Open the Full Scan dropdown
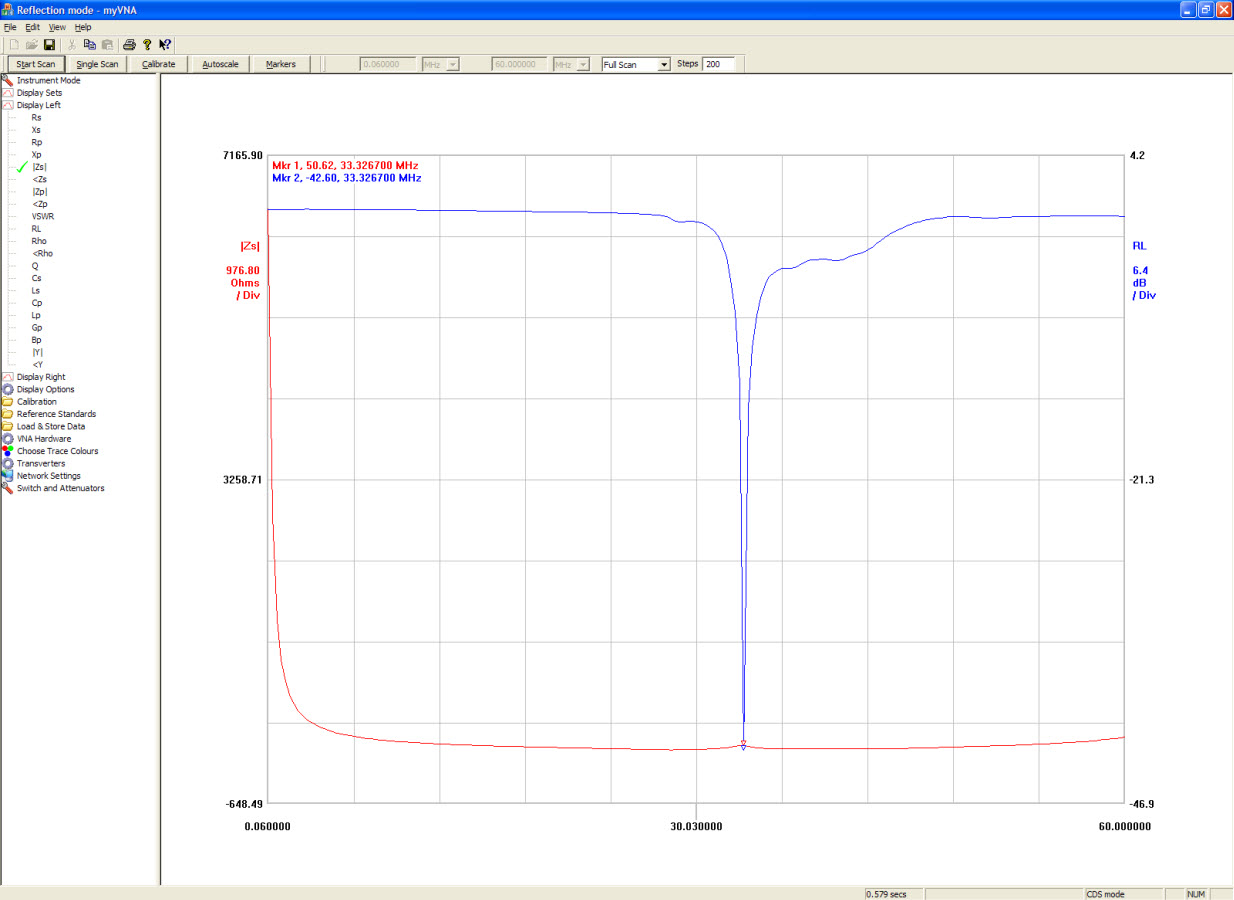 click(x=664, y=64)
